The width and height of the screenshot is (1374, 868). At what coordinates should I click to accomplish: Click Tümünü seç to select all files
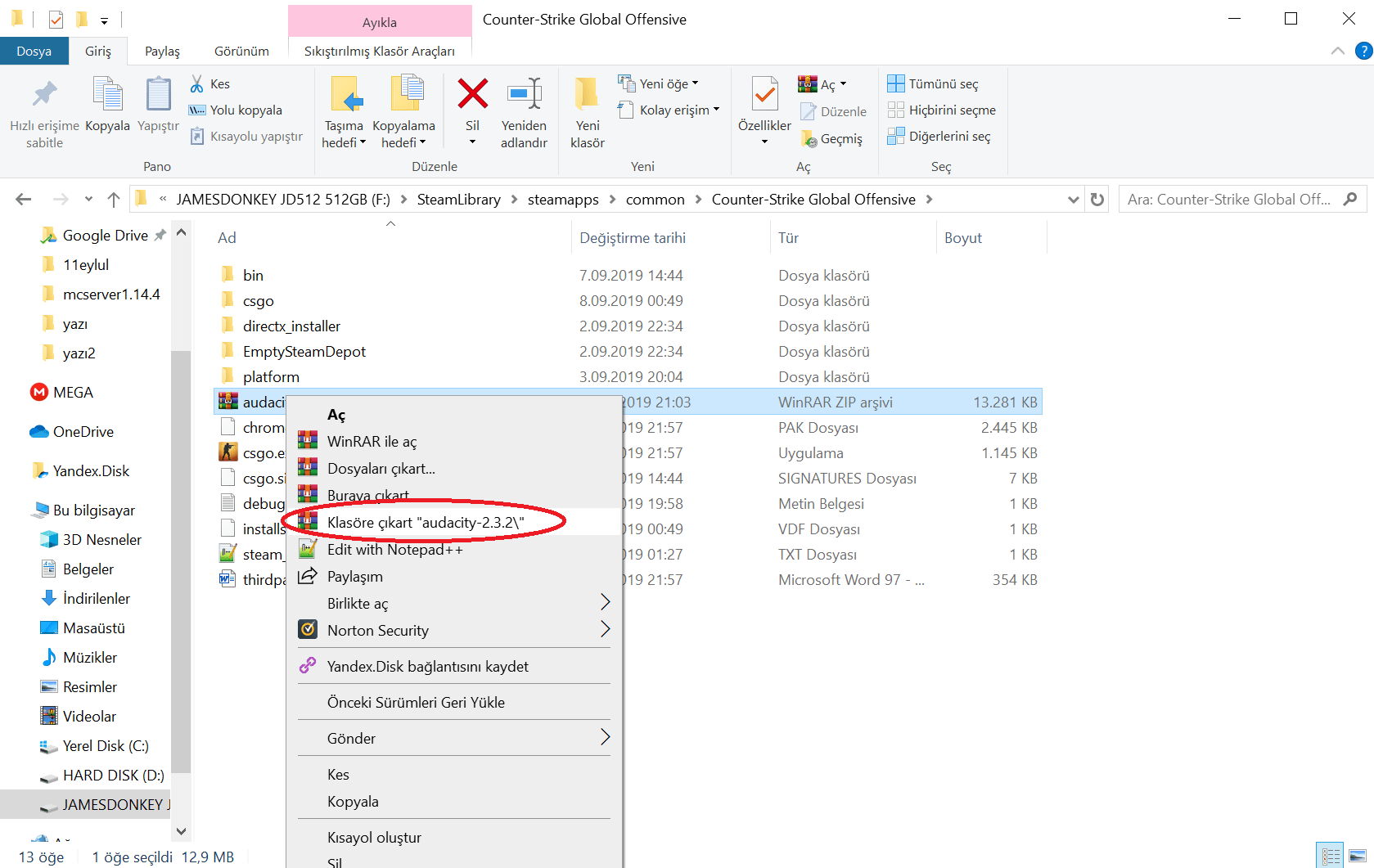click(941, 83)
